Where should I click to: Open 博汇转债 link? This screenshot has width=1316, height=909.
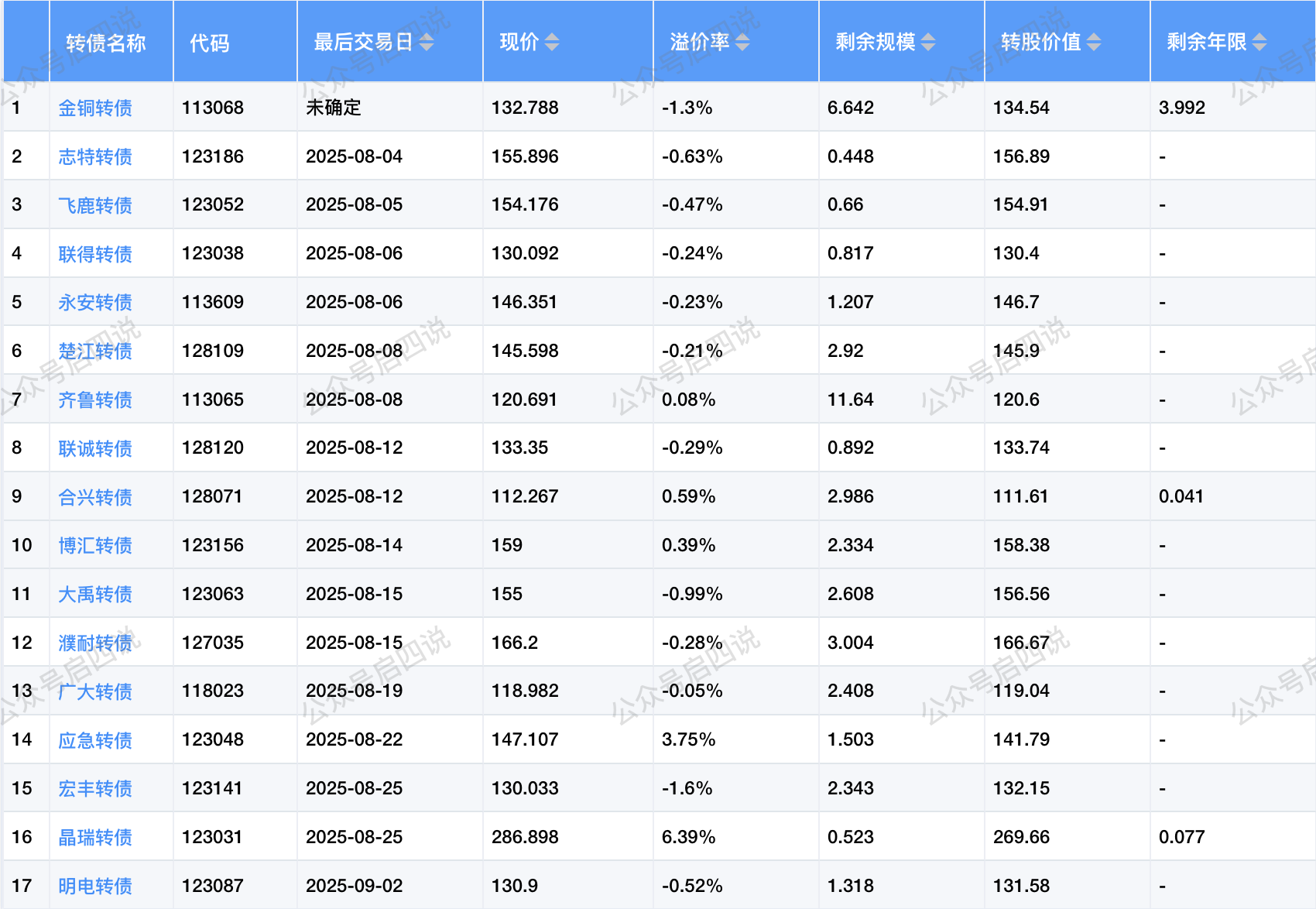(x=95, y=546)
